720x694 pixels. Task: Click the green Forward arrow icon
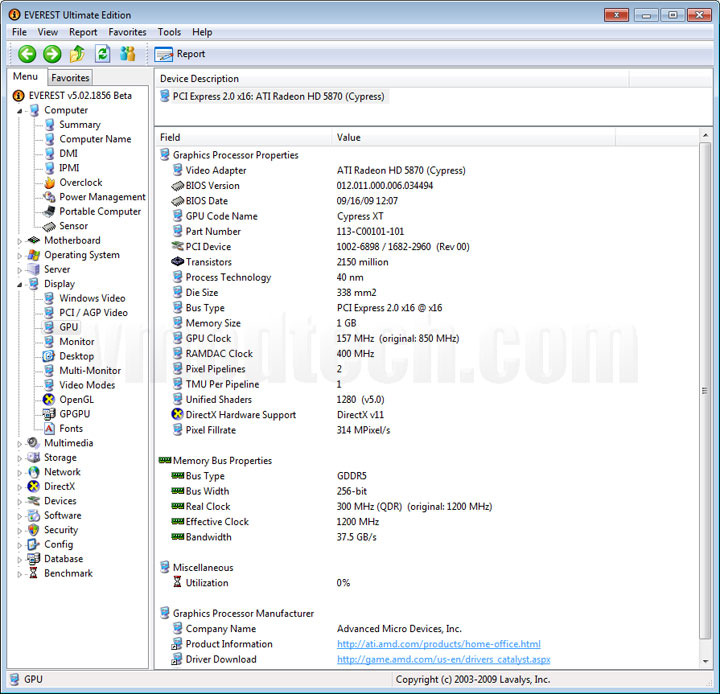(x=52, y=54)
